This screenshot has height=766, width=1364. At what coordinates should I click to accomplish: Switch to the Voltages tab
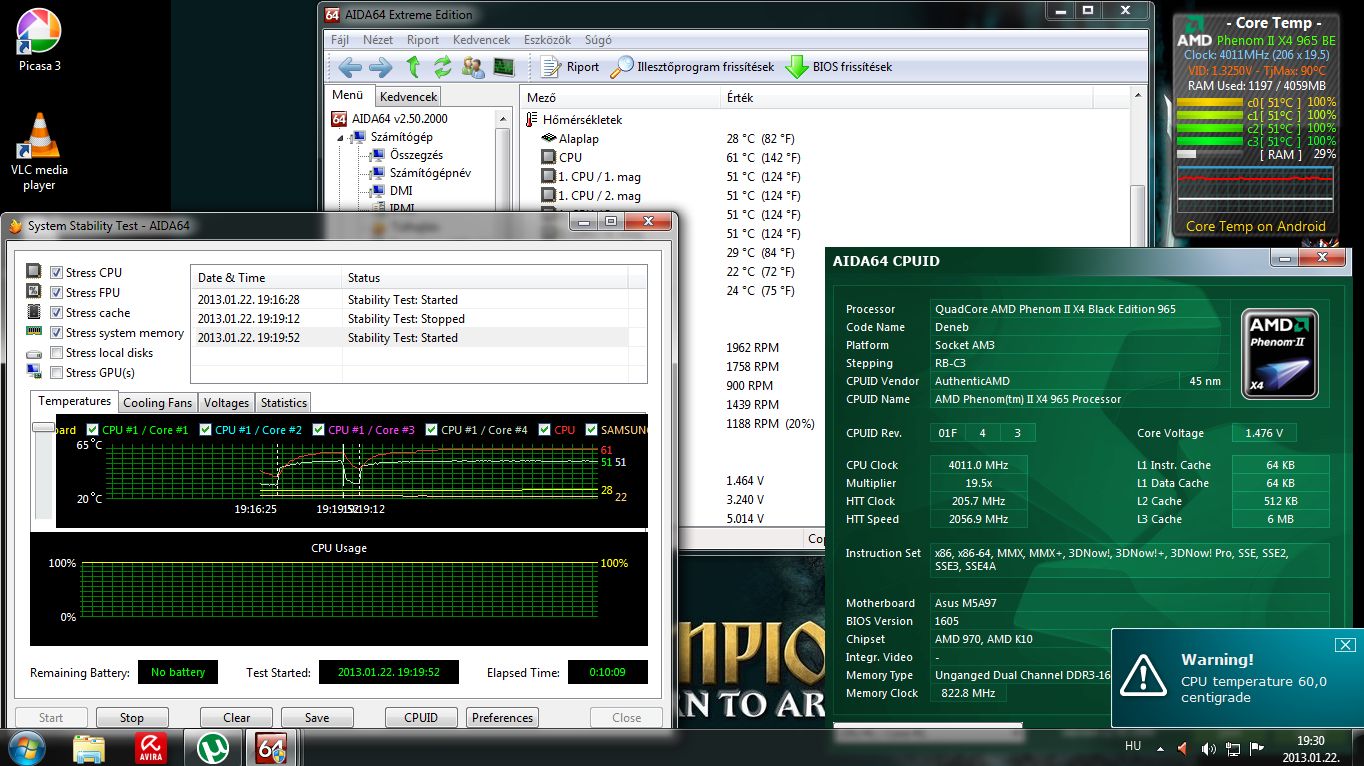(226, 403)
